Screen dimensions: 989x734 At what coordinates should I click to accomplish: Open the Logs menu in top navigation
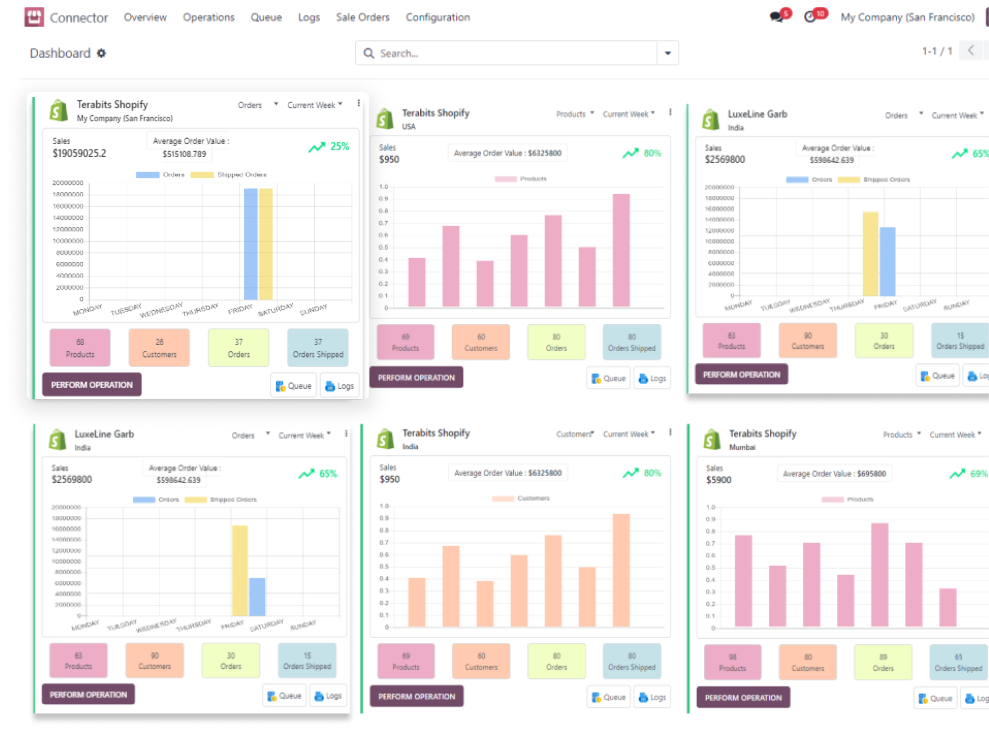309,17
